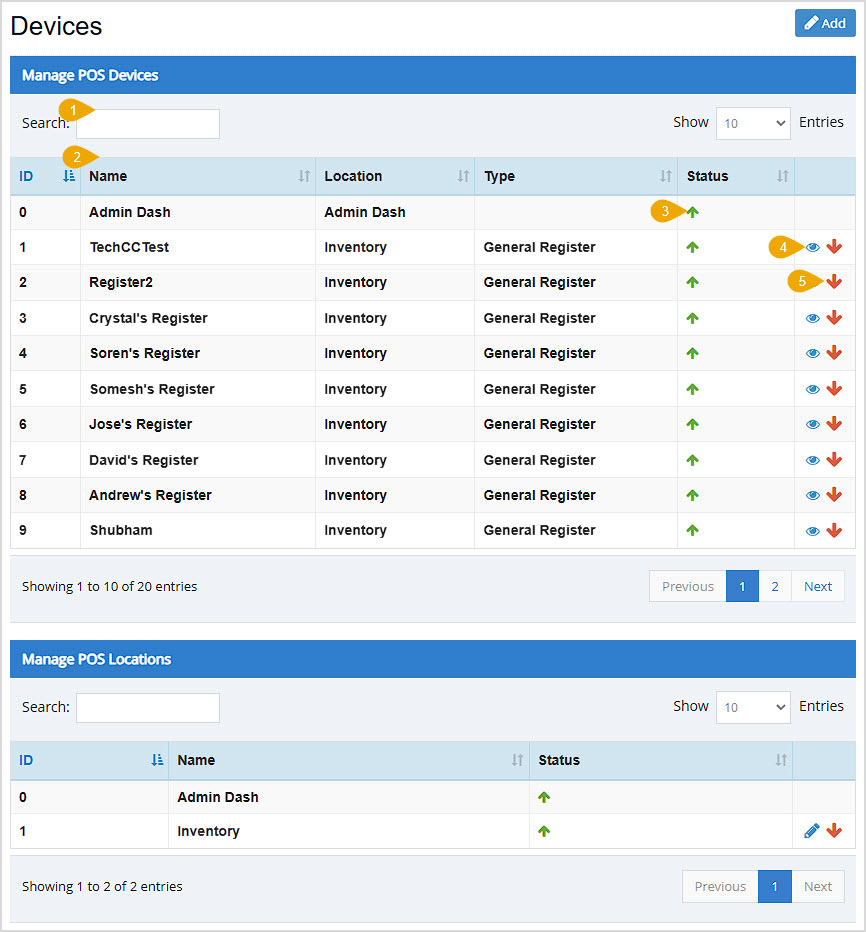The height and width of the screenshot is (932, 866).
Task: Toggle active status for Somesh's Register
Action: click(693, 388)
